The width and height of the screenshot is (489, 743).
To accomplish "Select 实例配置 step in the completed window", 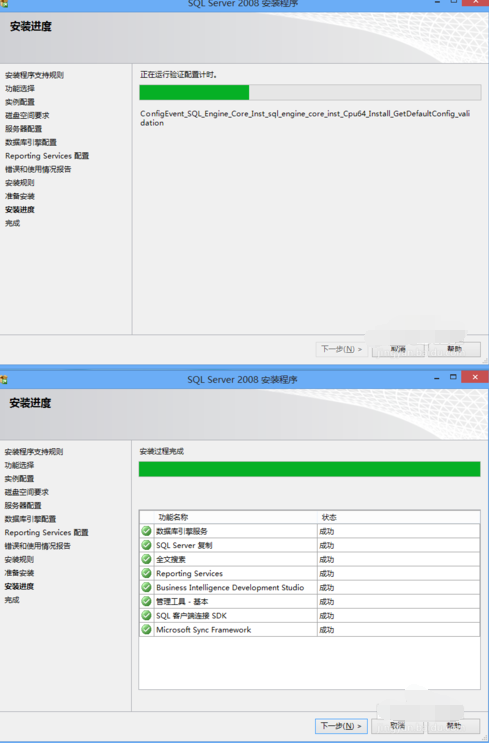I will coord(19,479).
